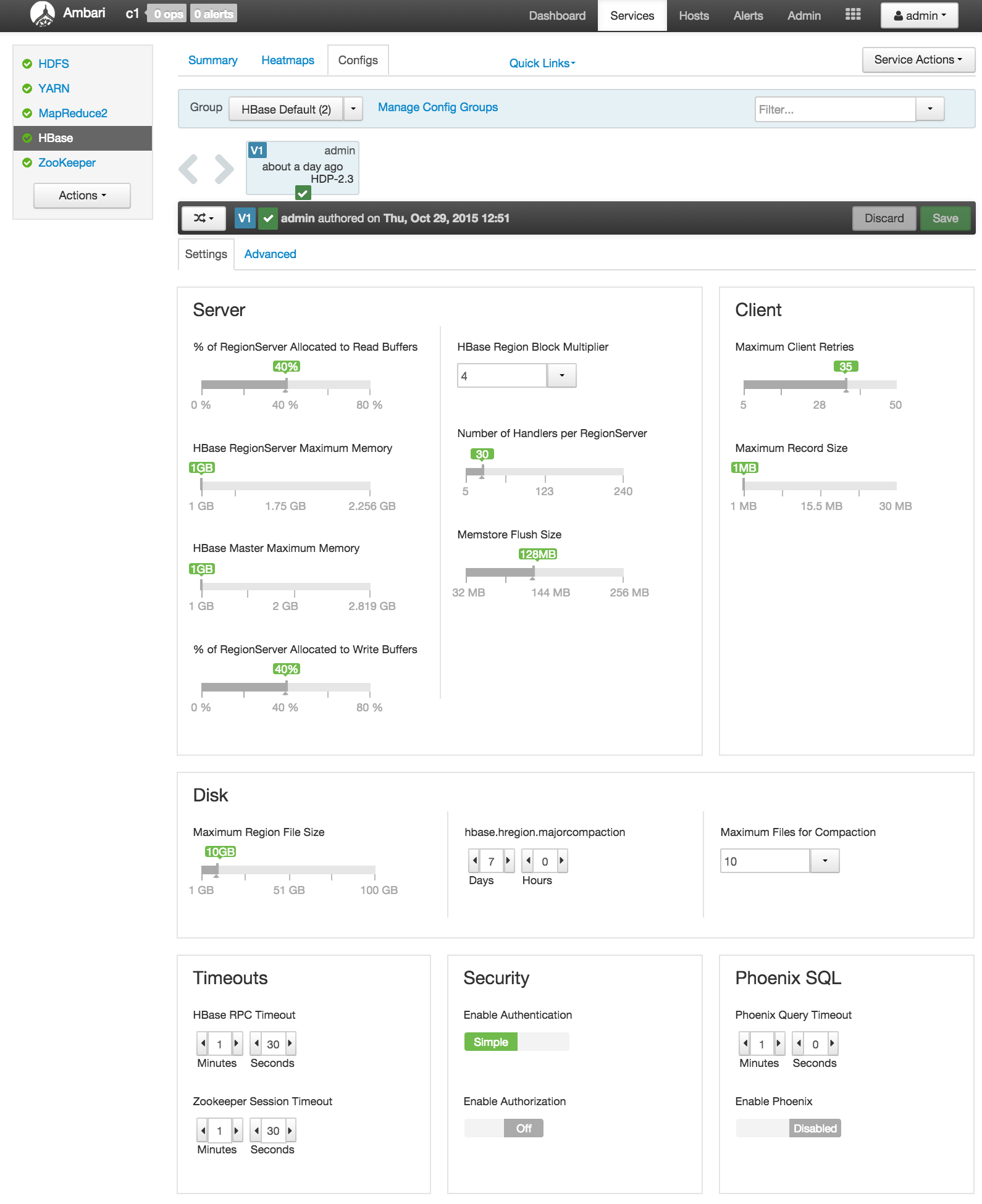Open HBase Region Block Multiplier dropdown
Screen dimensions: 982x1204
click(x=561, y=375)
